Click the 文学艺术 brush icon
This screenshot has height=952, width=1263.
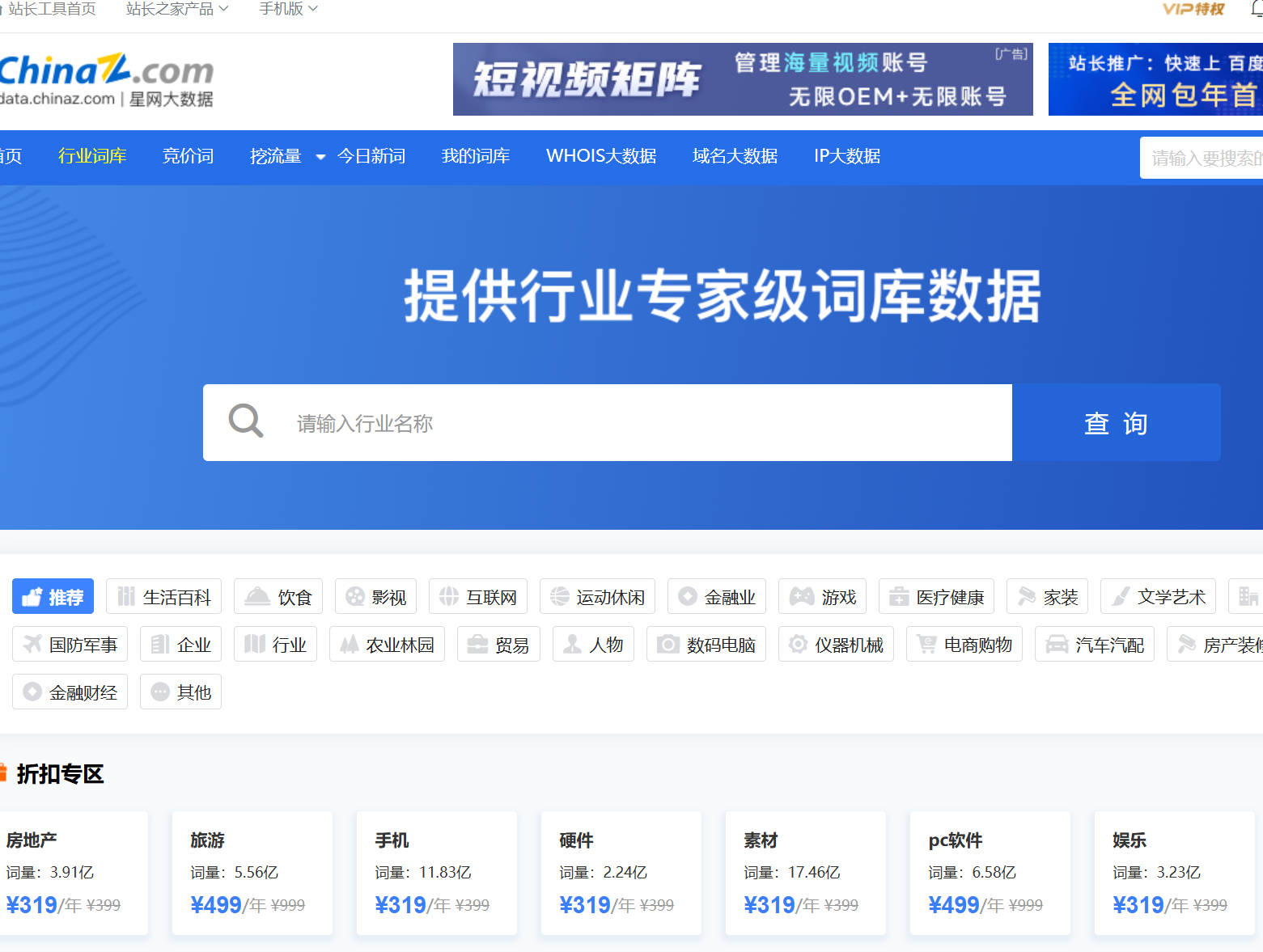[1121, 596]
